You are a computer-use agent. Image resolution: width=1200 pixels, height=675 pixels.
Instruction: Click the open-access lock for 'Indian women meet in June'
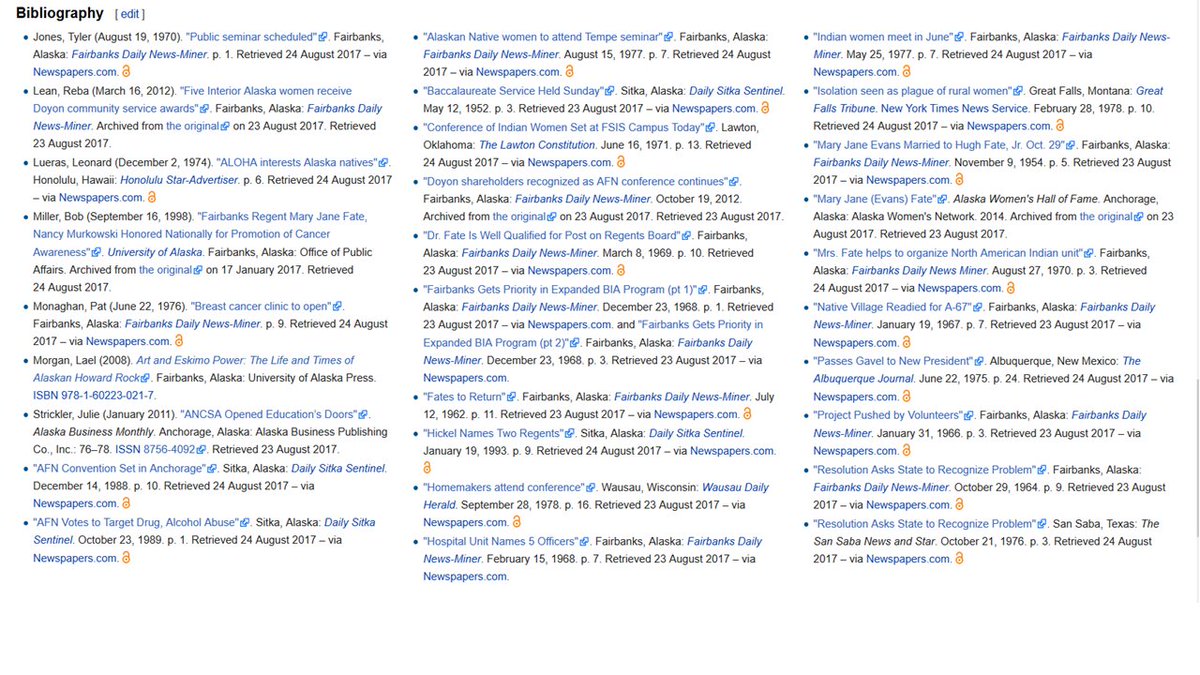coord(907,72)
